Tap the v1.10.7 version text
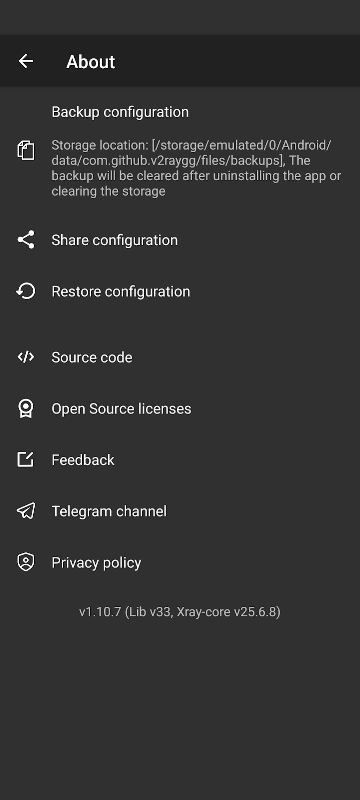Screen dimensions: 360x800 click(179, 611)
